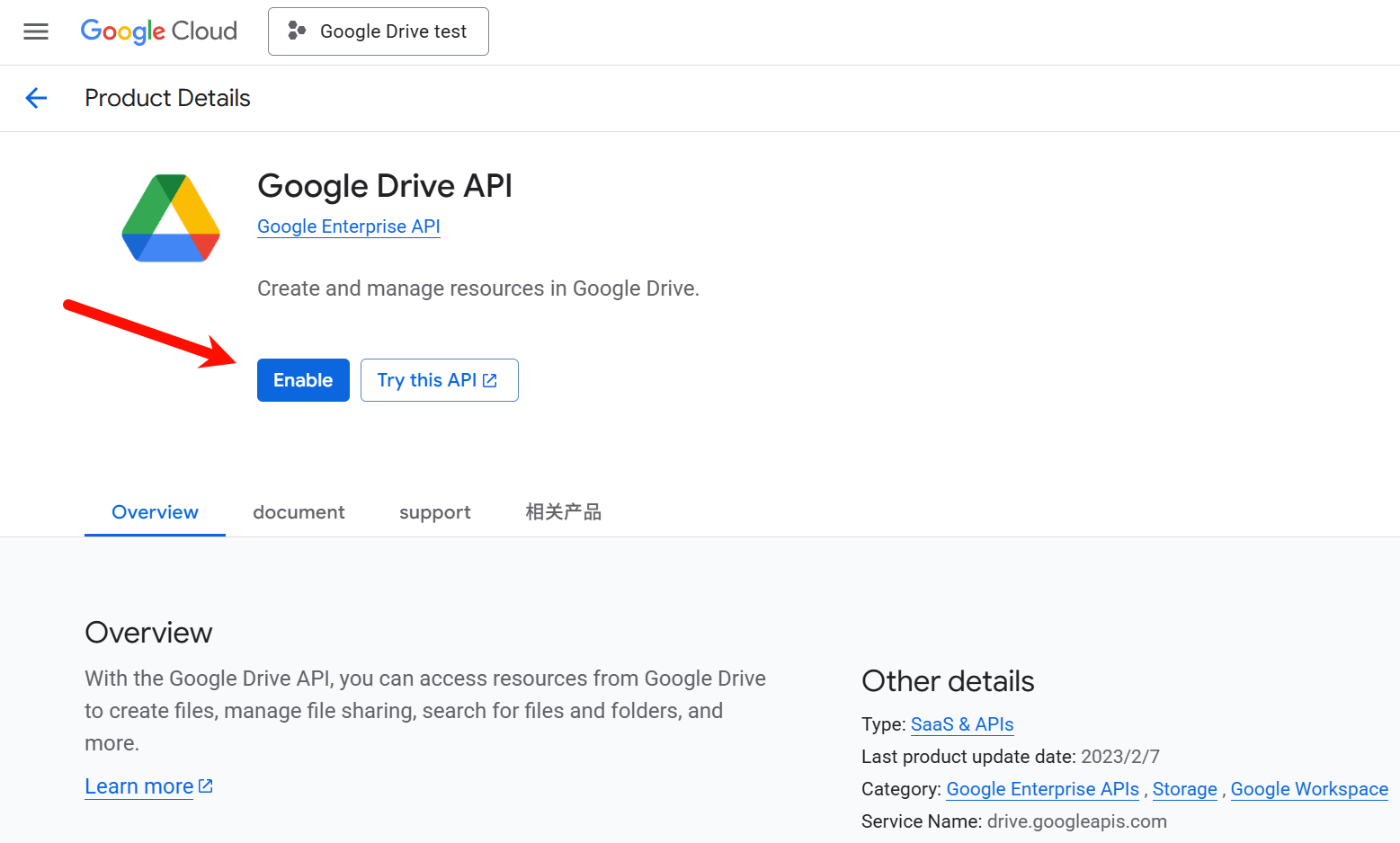Switch to the document tab
The height and width of the screenshot is (843, 1400).
click(299, 512)
